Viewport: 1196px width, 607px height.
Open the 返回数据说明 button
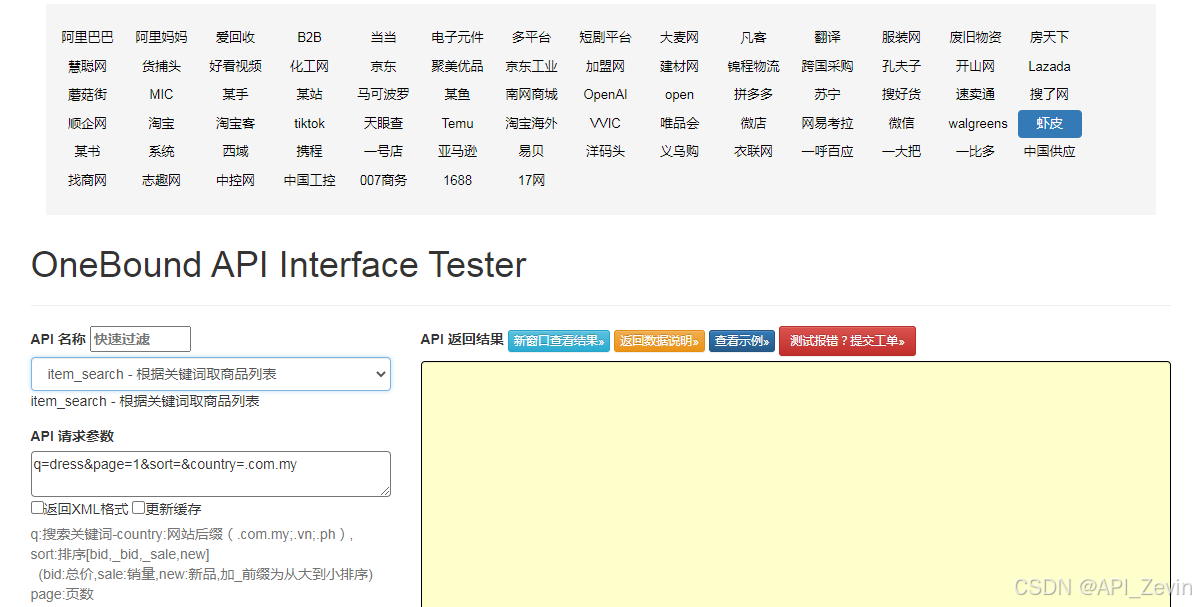coord(659,341)
